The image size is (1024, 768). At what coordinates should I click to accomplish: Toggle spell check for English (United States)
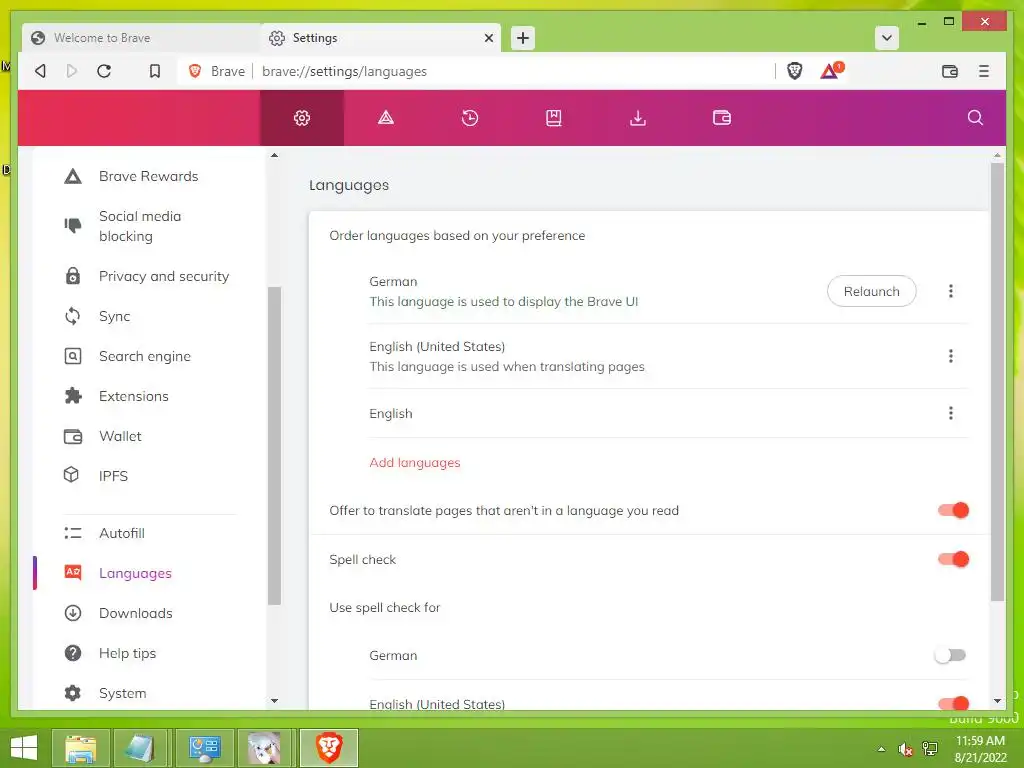953,703
